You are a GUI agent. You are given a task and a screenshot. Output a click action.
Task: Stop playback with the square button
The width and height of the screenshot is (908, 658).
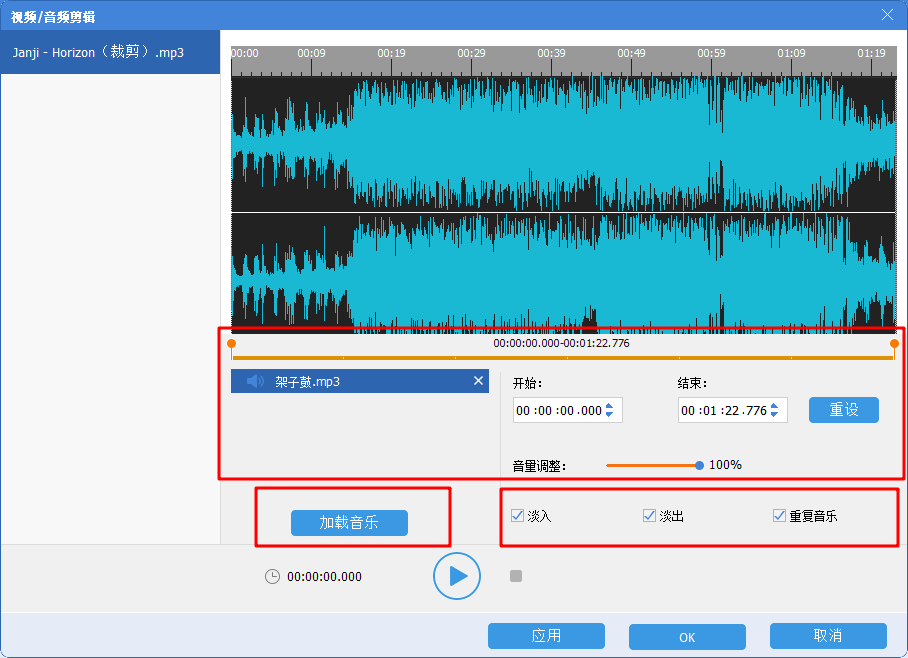[516, 576]
